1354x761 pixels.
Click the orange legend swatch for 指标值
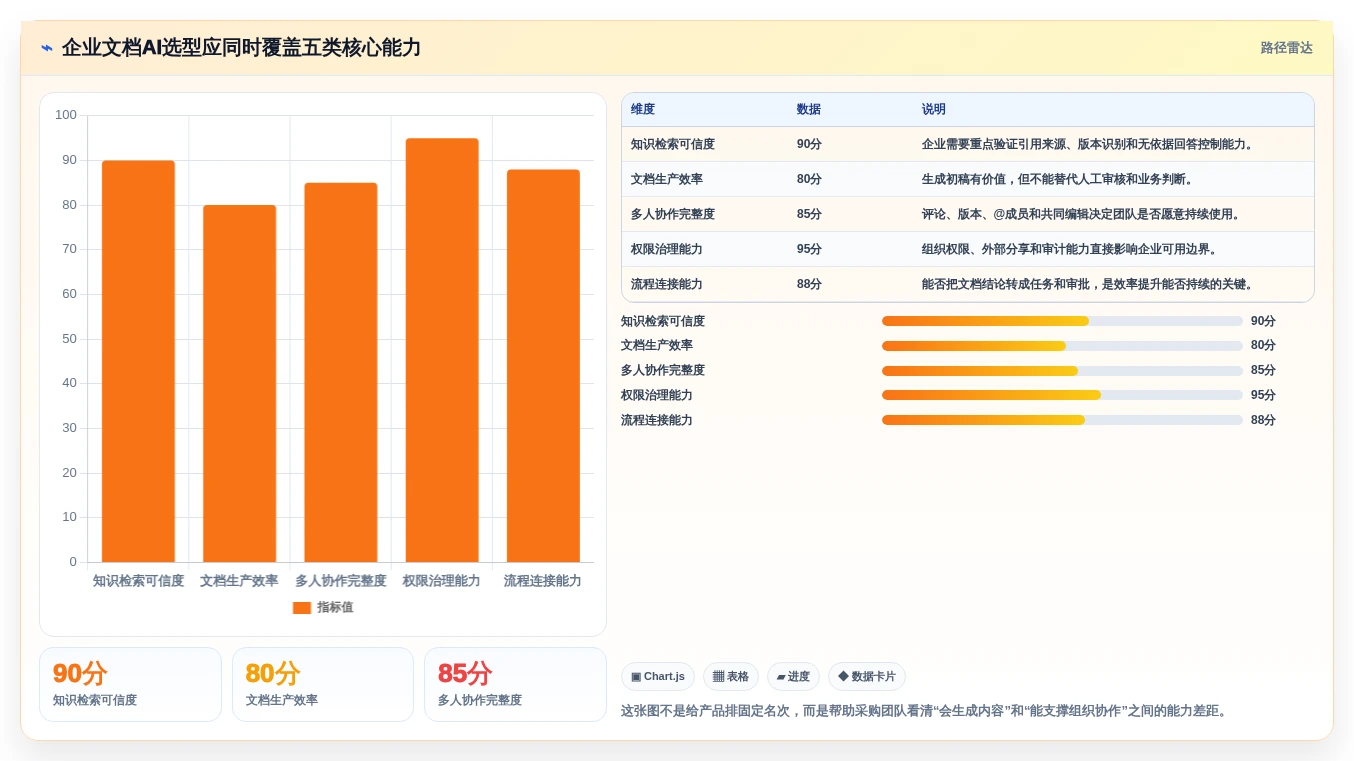click(302, 608)
